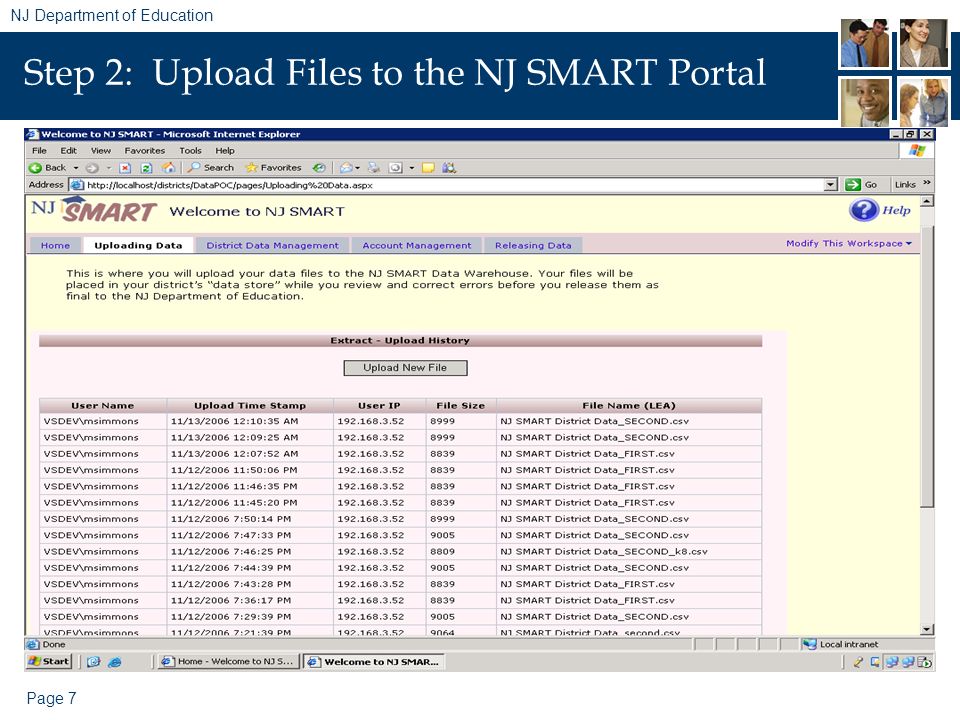The height and width of the screenshot is (720, 960).
Task: Click timestamp '11/12/2006 11:50:06 PM'
Action: 234,470
